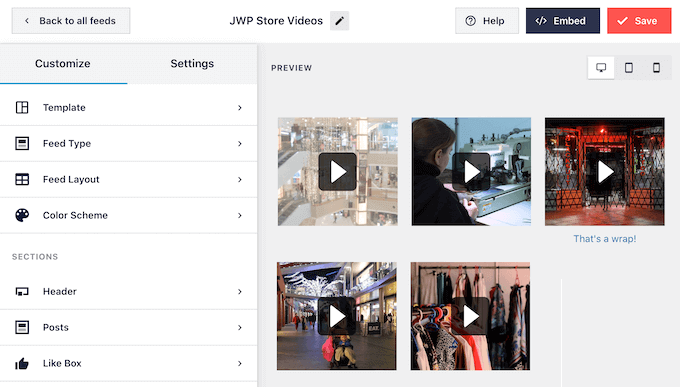Open the Customize tab

click(x=63, y=64)
